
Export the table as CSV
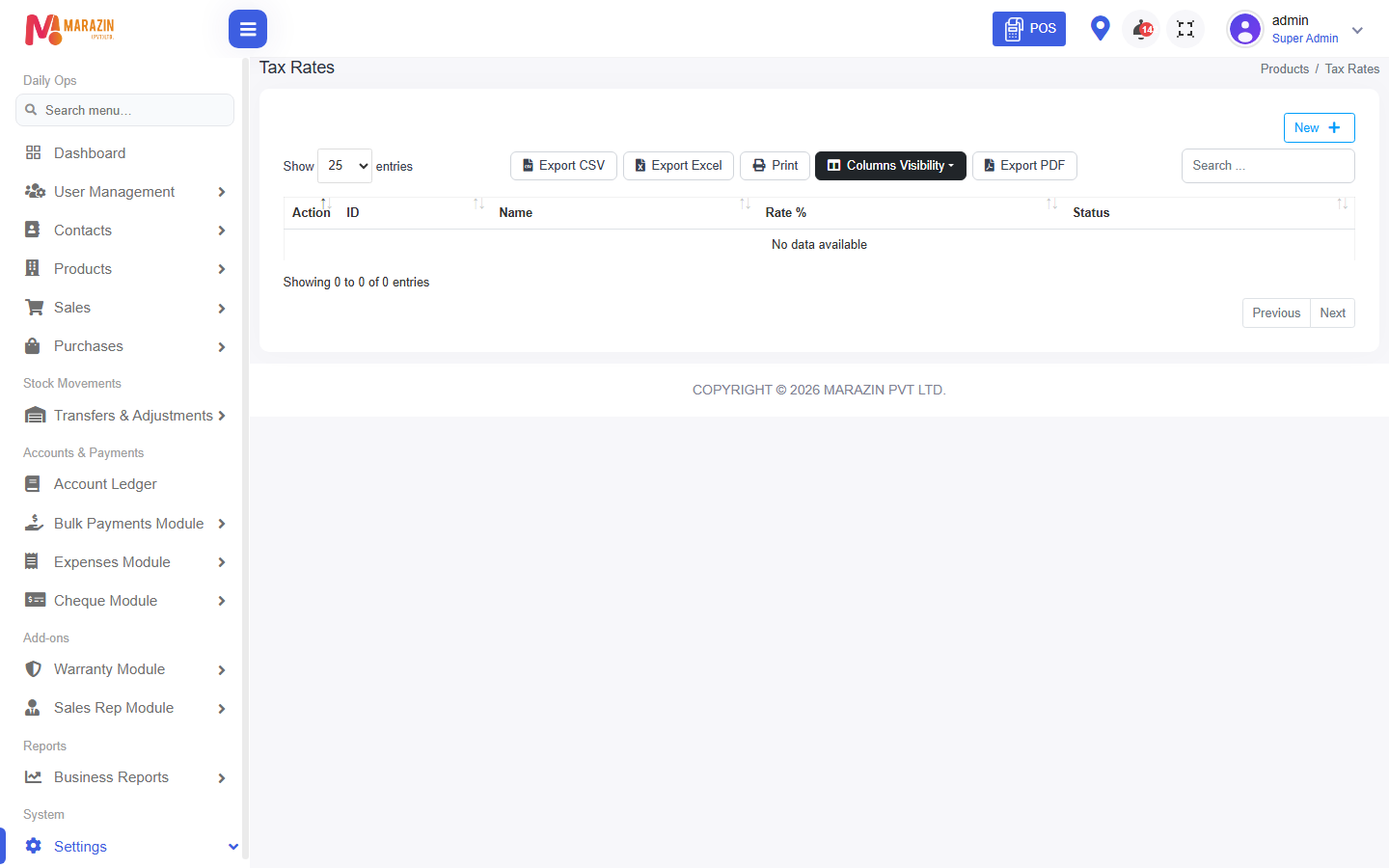tap(563, 166)
